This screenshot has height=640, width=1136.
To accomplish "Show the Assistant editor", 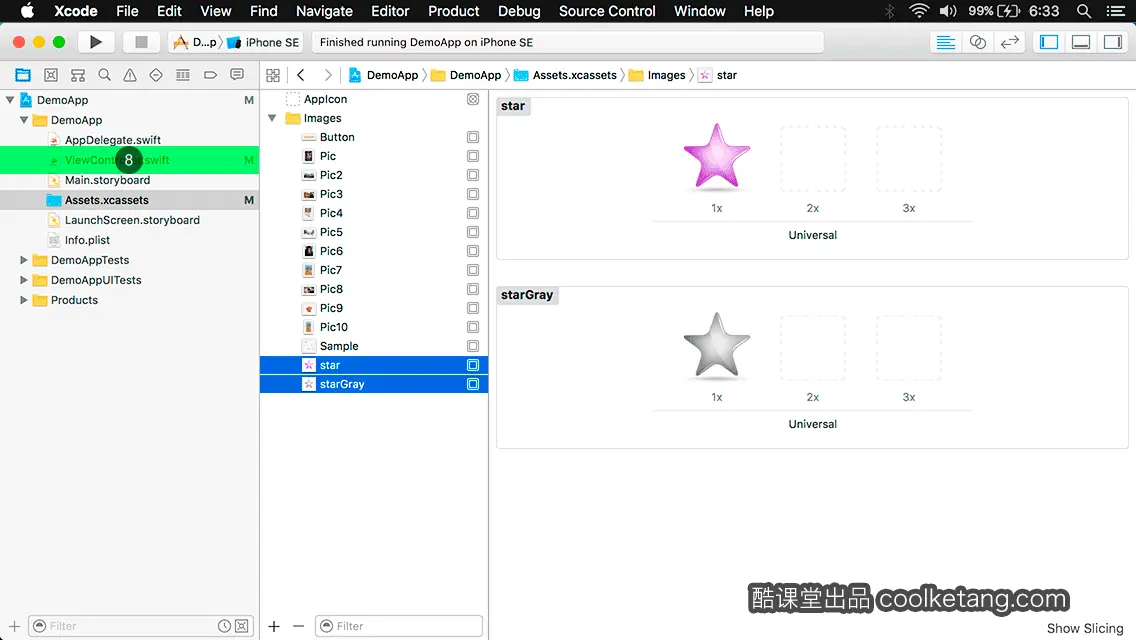I will click(977, 42).
